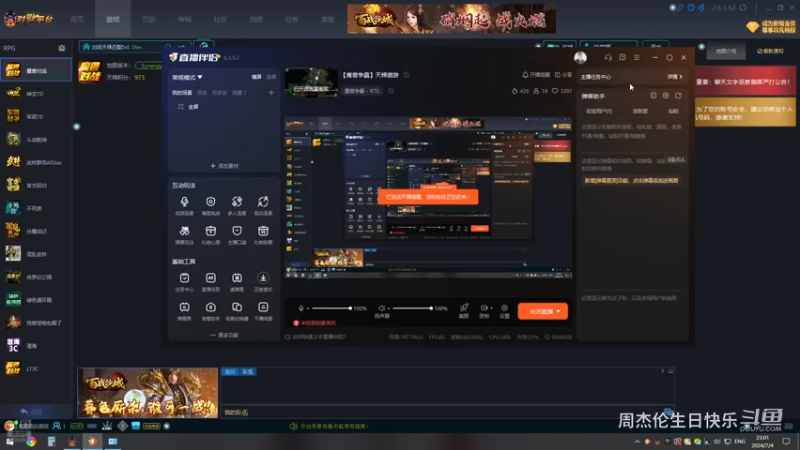Edit the stream title 天梯邀游 pencil icon
The height and width of the screenshot is (450, 800).
click(407, 75)
